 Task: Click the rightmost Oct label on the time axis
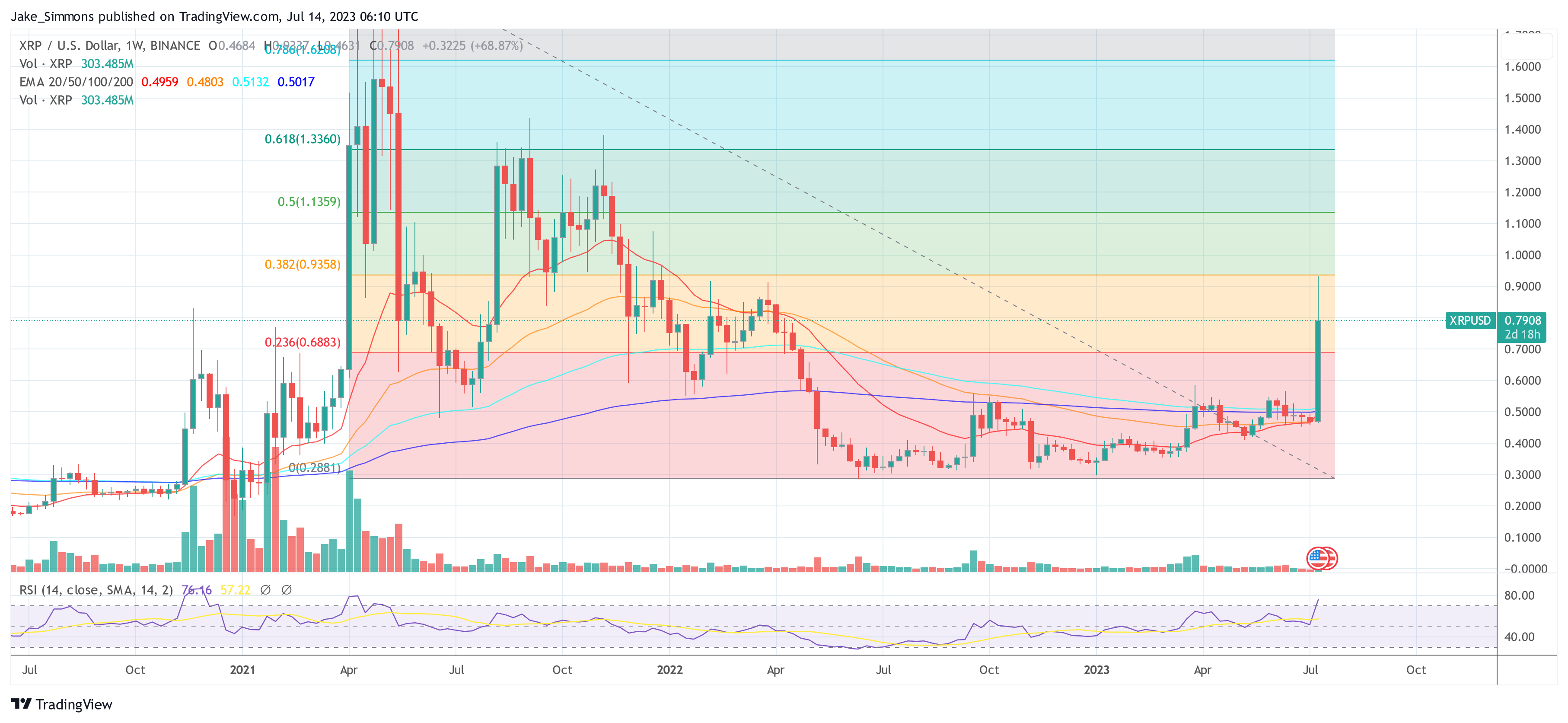point(1416,670)
